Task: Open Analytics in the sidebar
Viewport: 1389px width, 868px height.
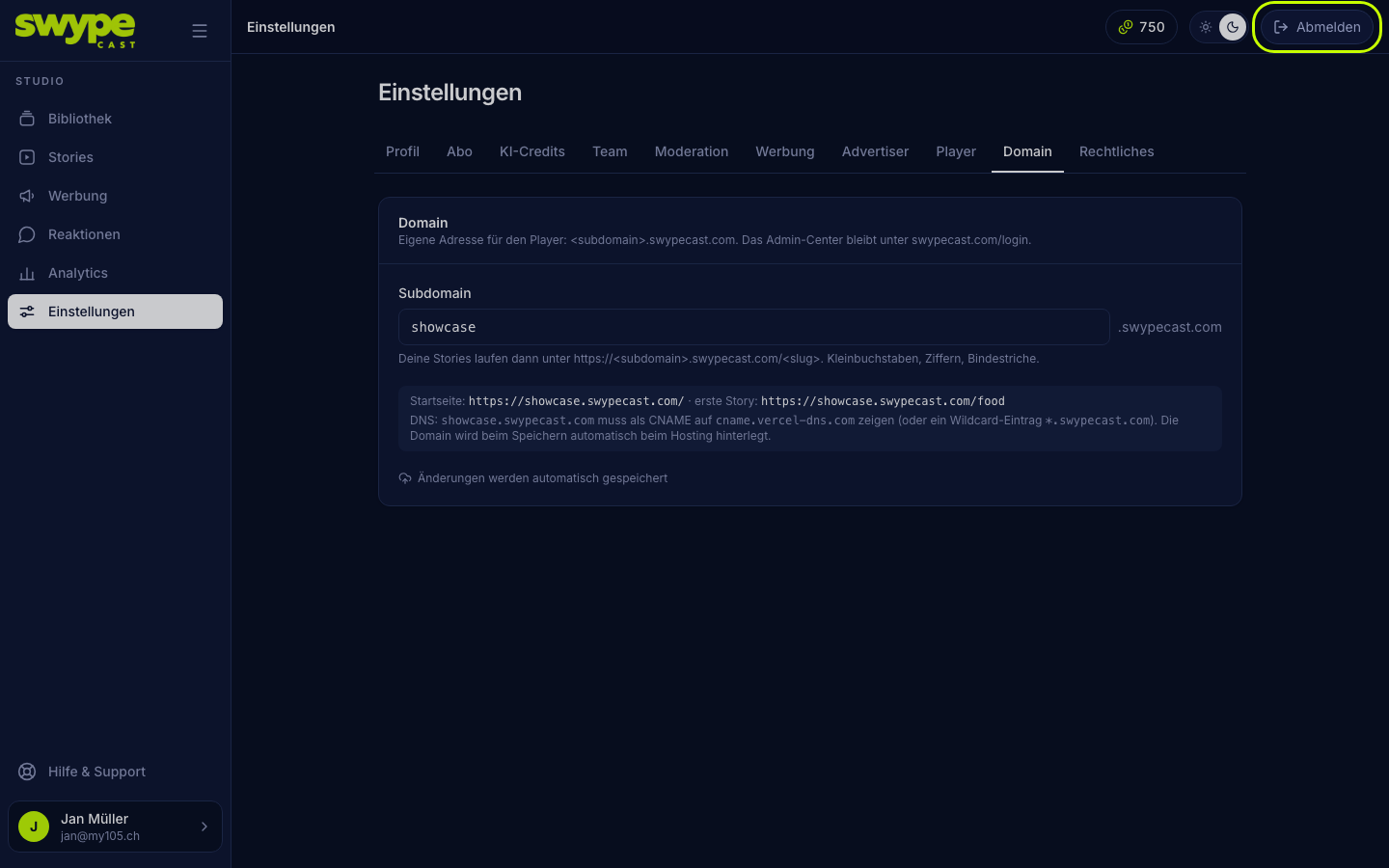Action: [116, 273]
